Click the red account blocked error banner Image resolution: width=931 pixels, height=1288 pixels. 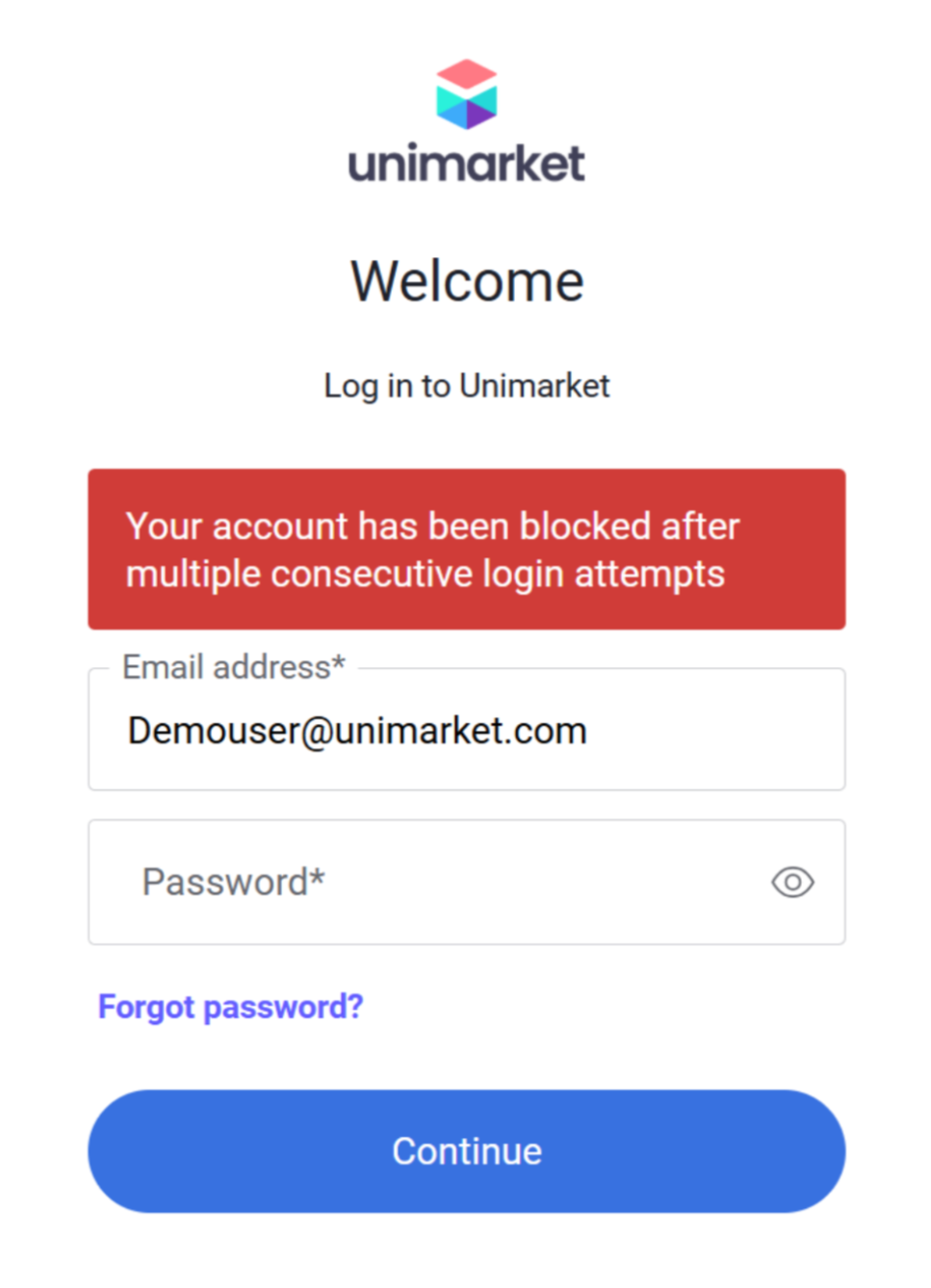pyautogui.click(x=466, y=549)
